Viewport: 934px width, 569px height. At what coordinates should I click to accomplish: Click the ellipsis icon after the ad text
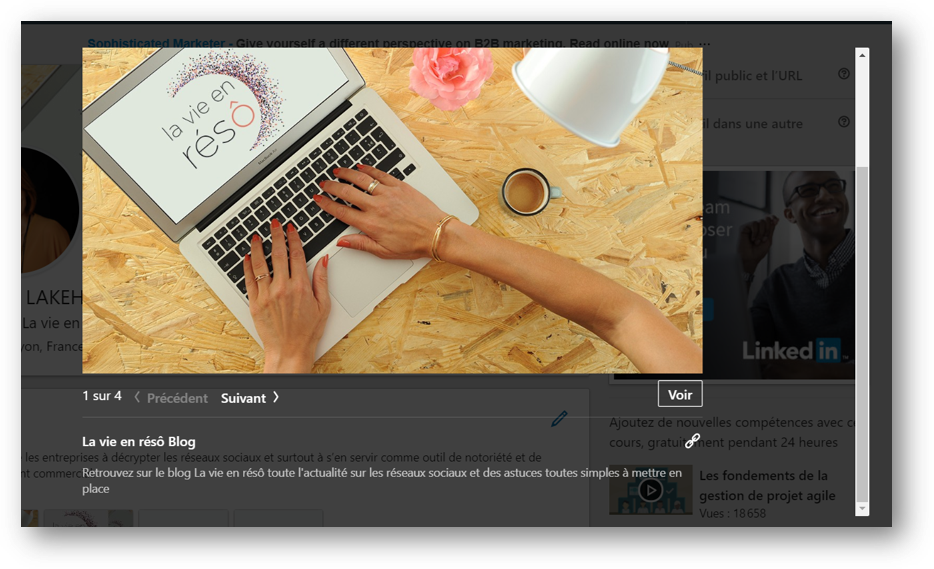coord(704,43)
